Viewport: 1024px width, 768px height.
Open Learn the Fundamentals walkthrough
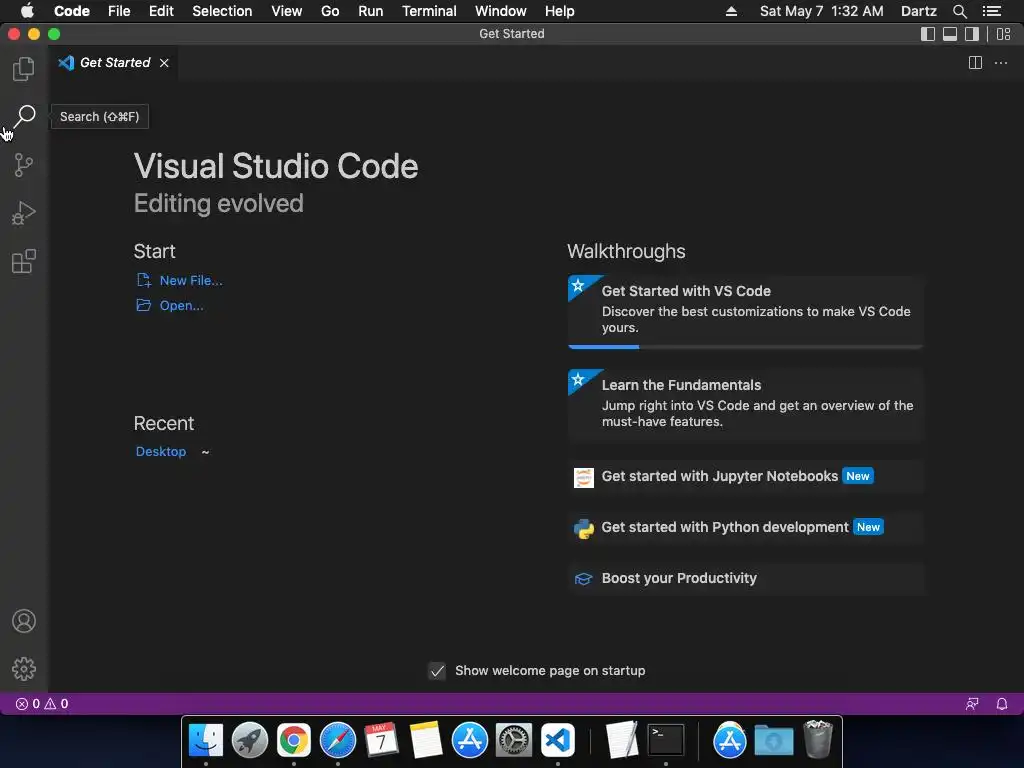point(745,405)
